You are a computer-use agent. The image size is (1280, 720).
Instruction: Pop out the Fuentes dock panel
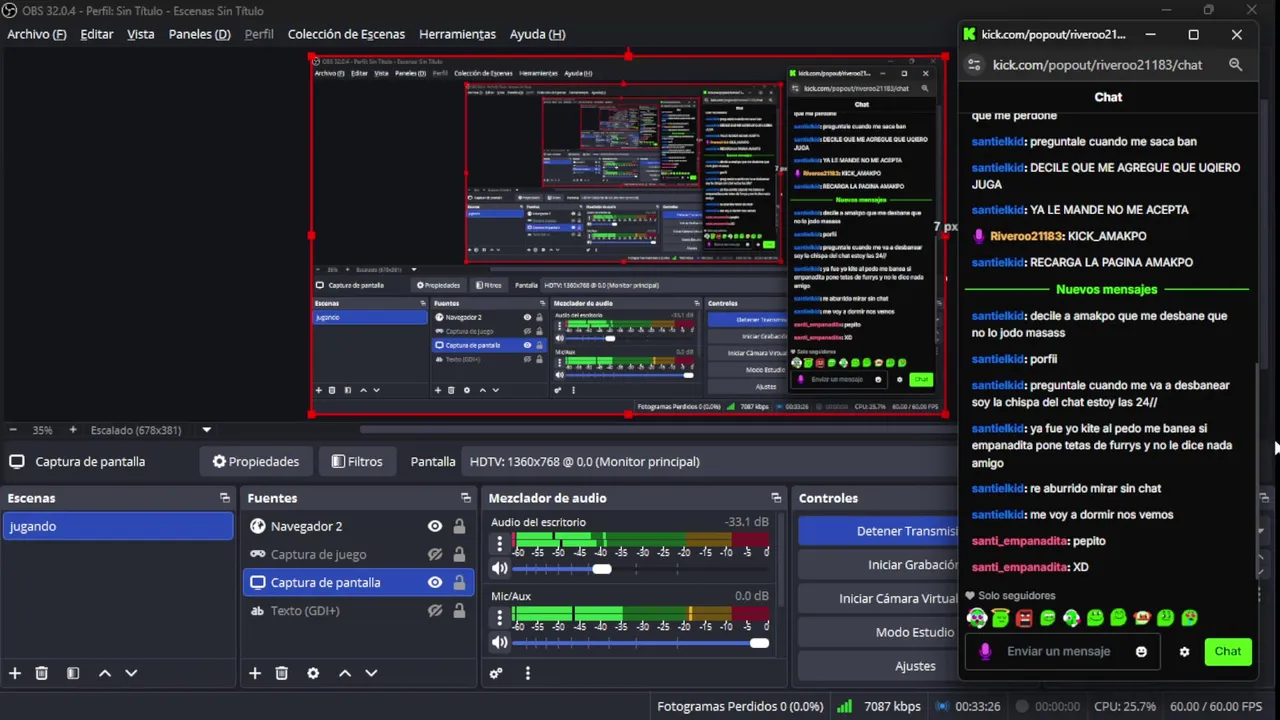[465, 497]
